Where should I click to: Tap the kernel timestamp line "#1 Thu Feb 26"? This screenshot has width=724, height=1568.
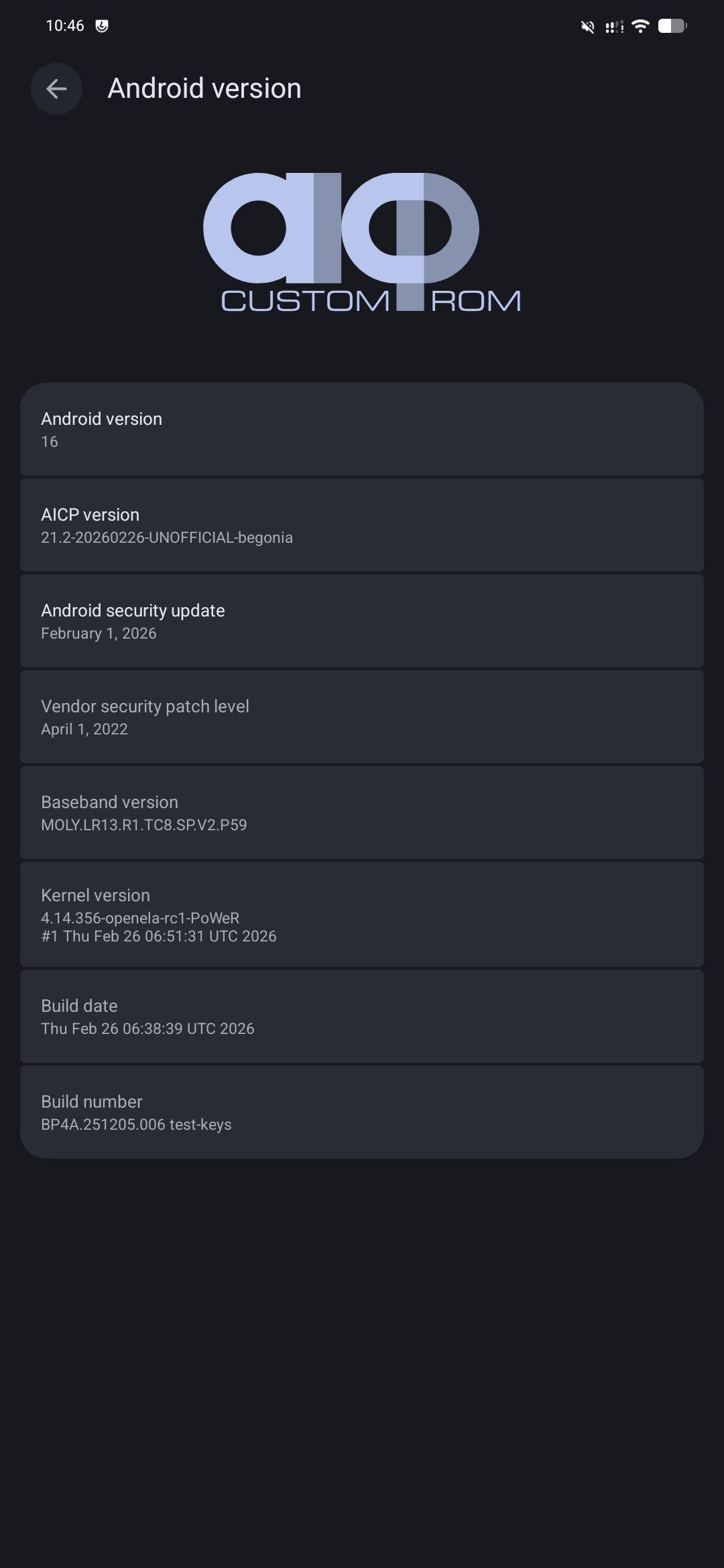pos(159,936)
